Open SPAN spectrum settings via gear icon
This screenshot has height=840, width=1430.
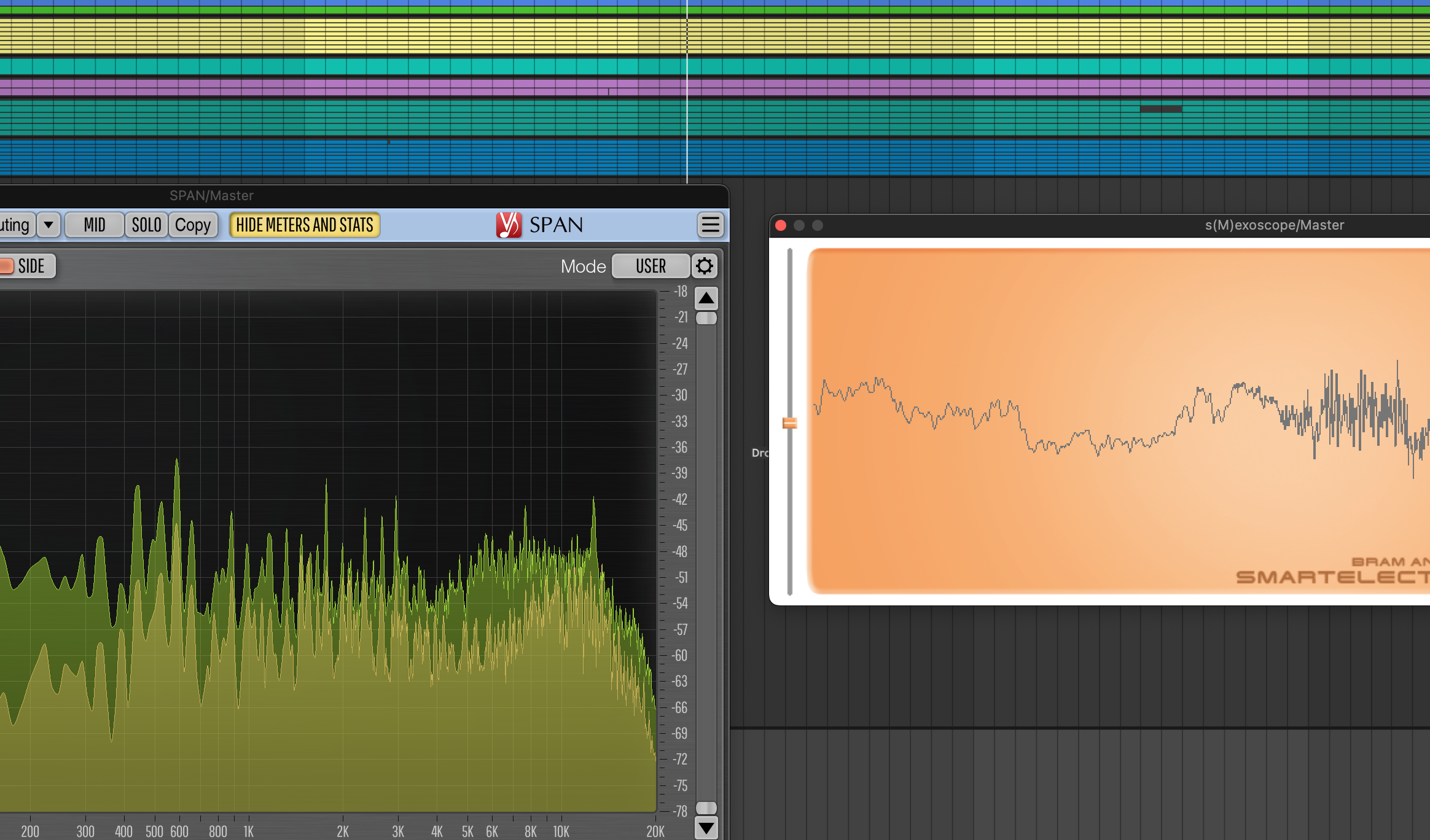point(705,266)
